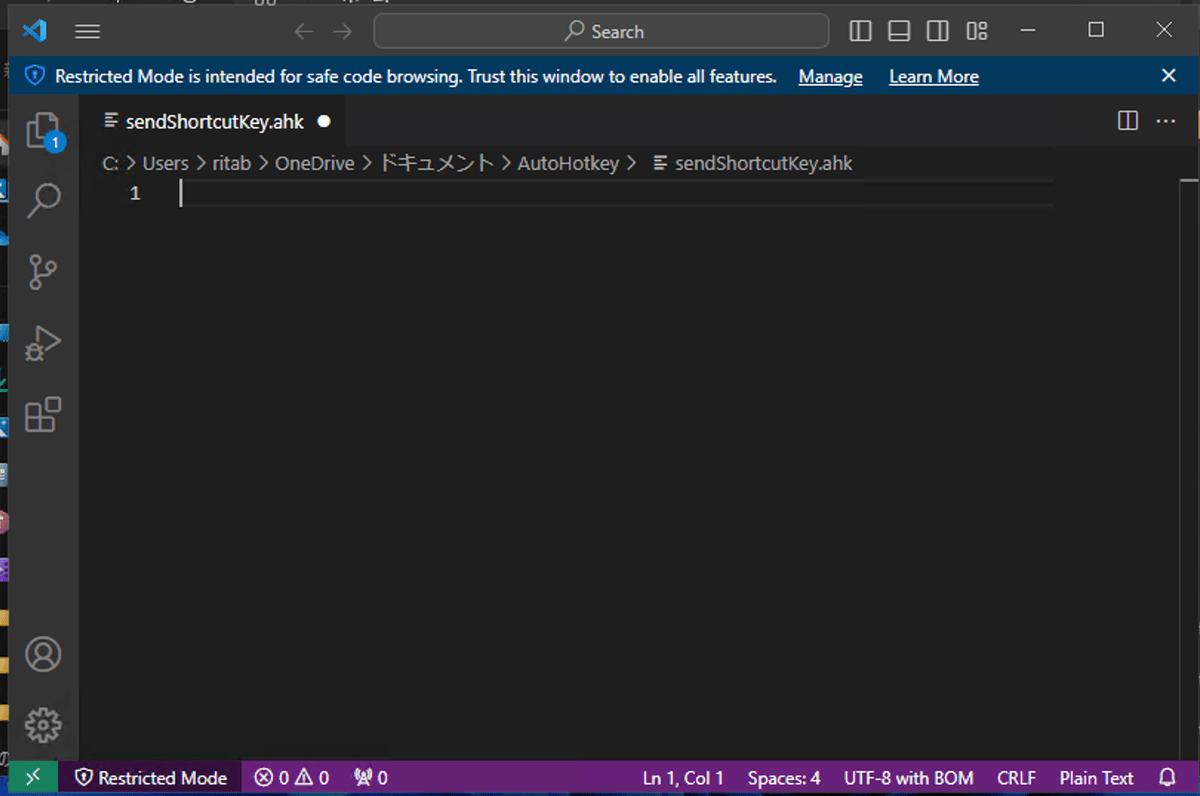This screenshot has width=1200, height=796.
Task: Open the Run and Debug view
Action: point(43,343)
